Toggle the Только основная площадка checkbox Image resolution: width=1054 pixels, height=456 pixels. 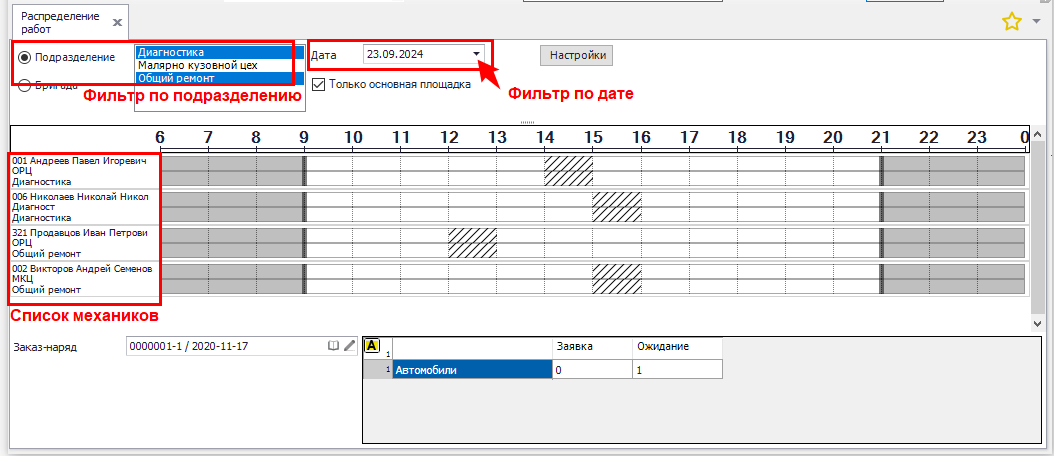tap(319, 85)
